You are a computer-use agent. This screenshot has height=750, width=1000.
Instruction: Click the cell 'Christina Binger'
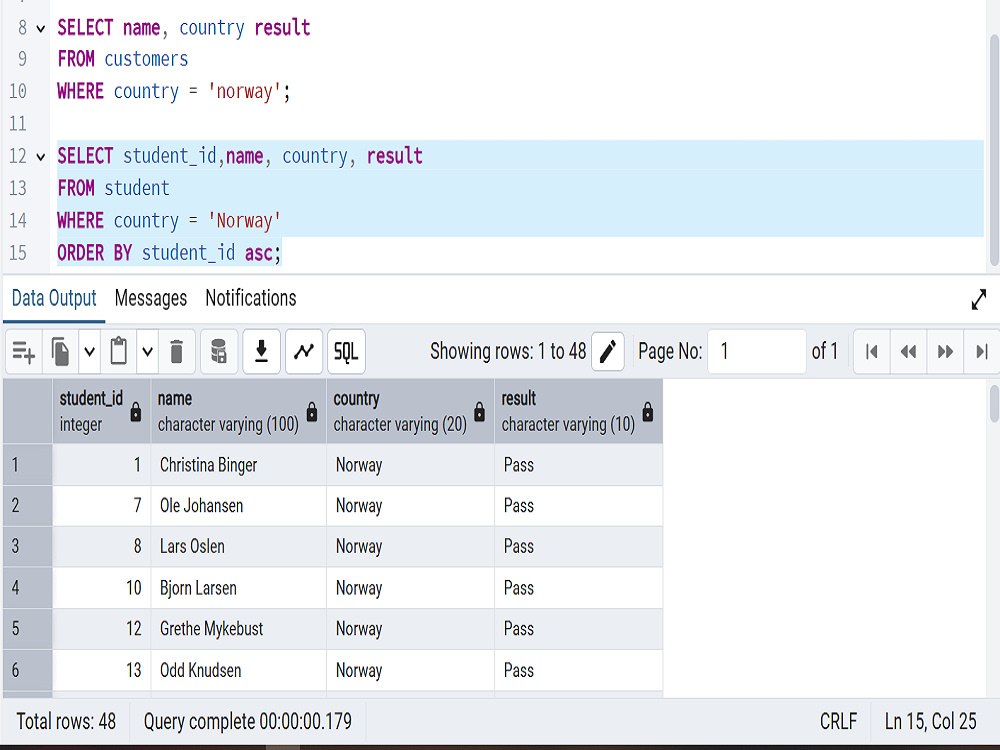point(239,465)
